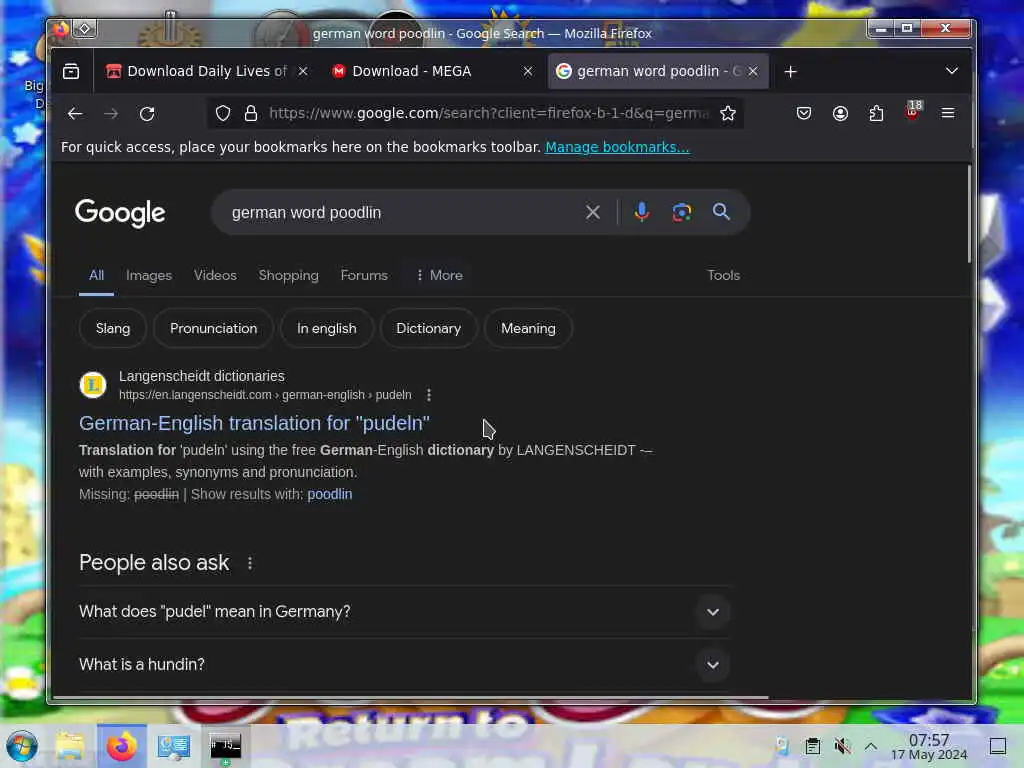List all tabs with the dropdown arrow
Image resolution: width=1024 pixels, height=768 pixels.
click(x=952, y=71)
